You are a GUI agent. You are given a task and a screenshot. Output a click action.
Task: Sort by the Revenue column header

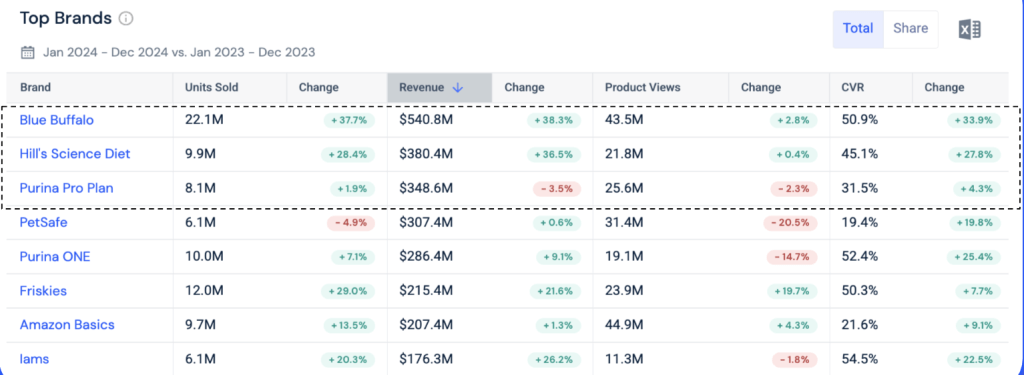coord(422,88)
